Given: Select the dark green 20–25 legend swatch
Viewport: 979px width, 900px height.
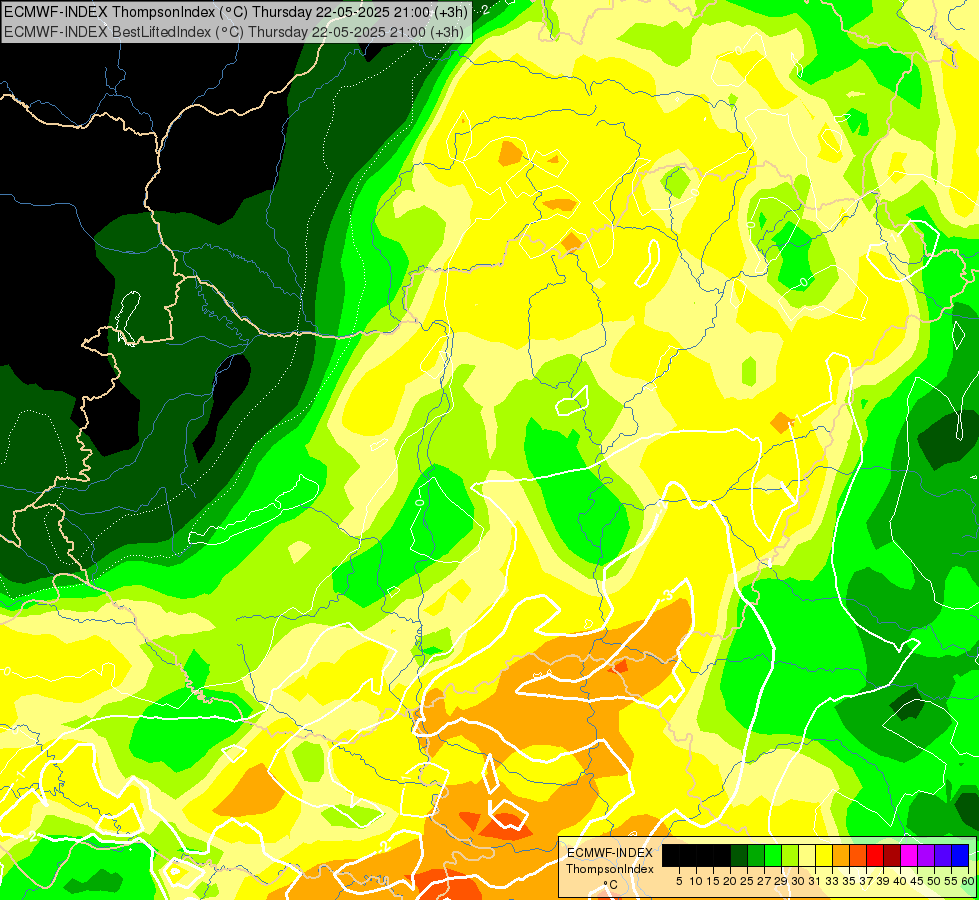Looking at the screenshot, I should [x=739, y=855].
